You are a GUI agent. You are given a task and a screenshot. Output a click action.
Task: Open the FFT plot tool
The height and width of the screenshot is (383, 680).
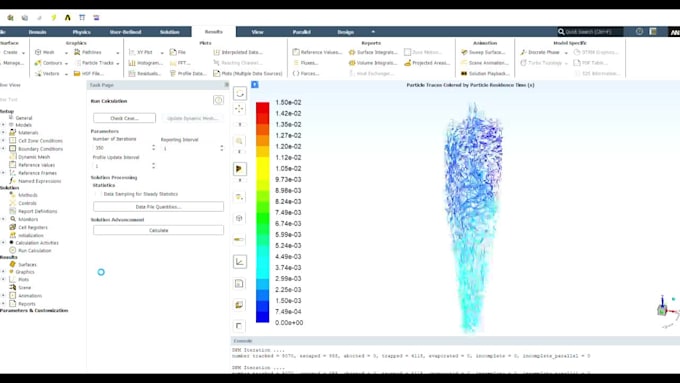click(180, 63)
